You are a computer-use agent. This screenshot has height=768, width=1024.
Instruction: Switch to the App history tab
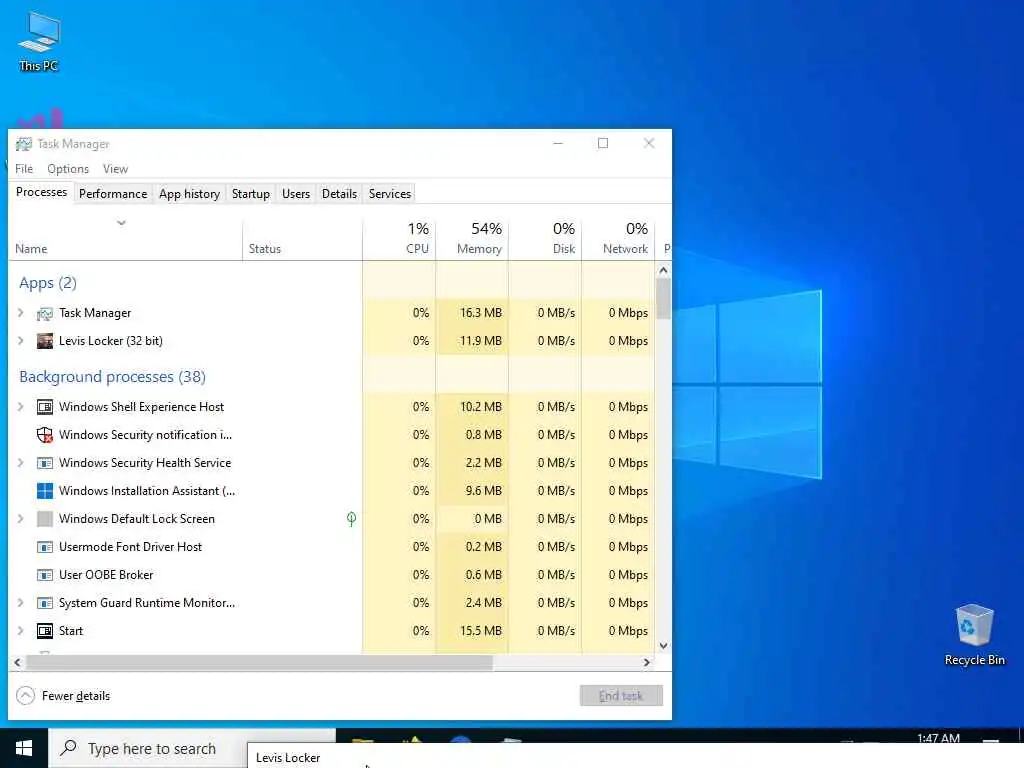click(189, 194)
